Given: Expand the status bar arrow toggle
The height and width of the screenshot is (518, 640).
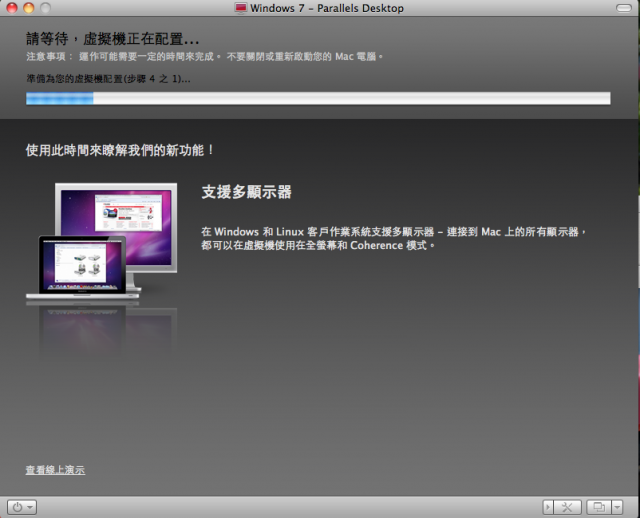Looking at the screenshot, I should pos(548,507).
